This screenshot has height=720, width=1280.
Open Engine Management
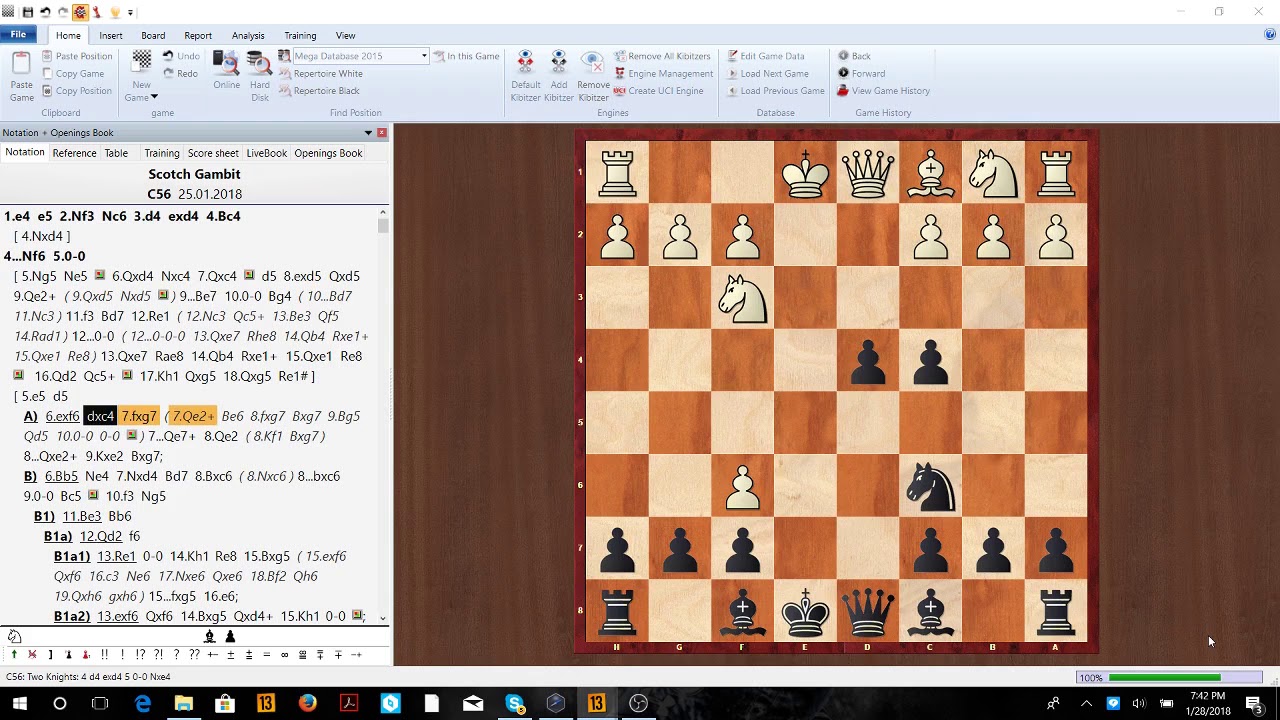pyautogui.click(x=663, y=73)
